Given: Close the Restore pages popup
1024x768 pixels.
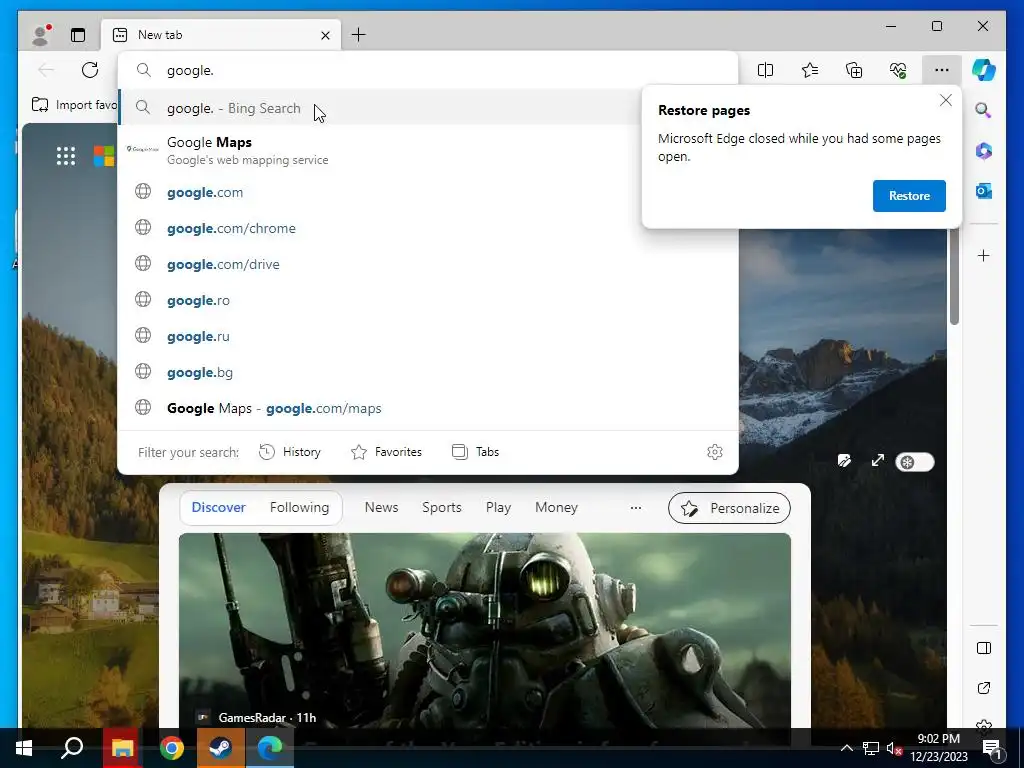Looking at the screenshot, I should click(x=946, y=101).
